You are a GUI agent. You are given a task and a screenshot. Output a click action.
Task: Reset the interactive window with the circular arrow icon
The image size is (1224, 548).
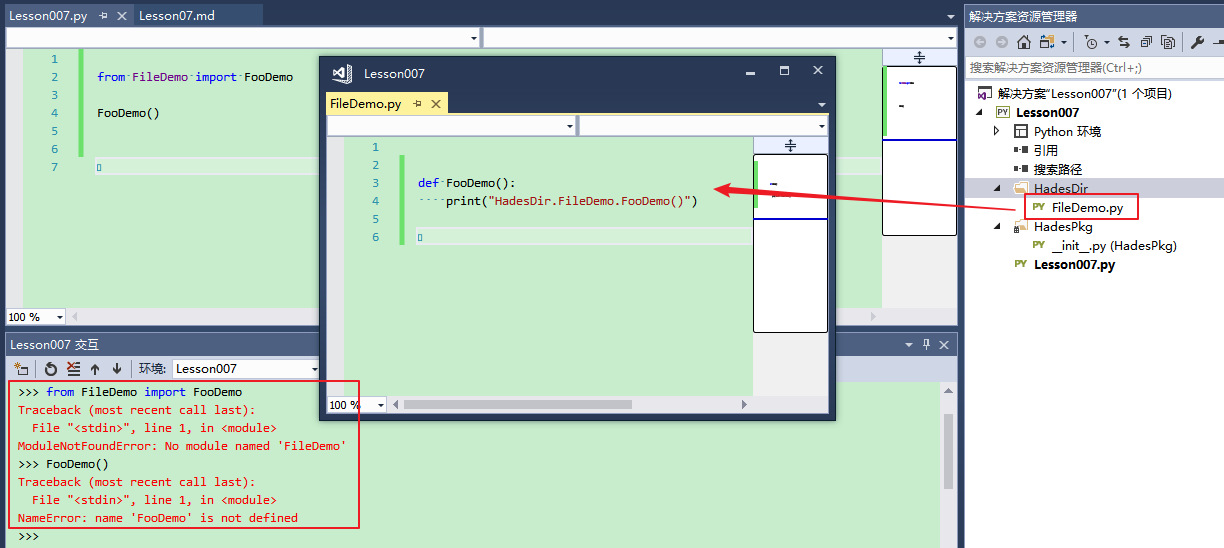(52, 369)
